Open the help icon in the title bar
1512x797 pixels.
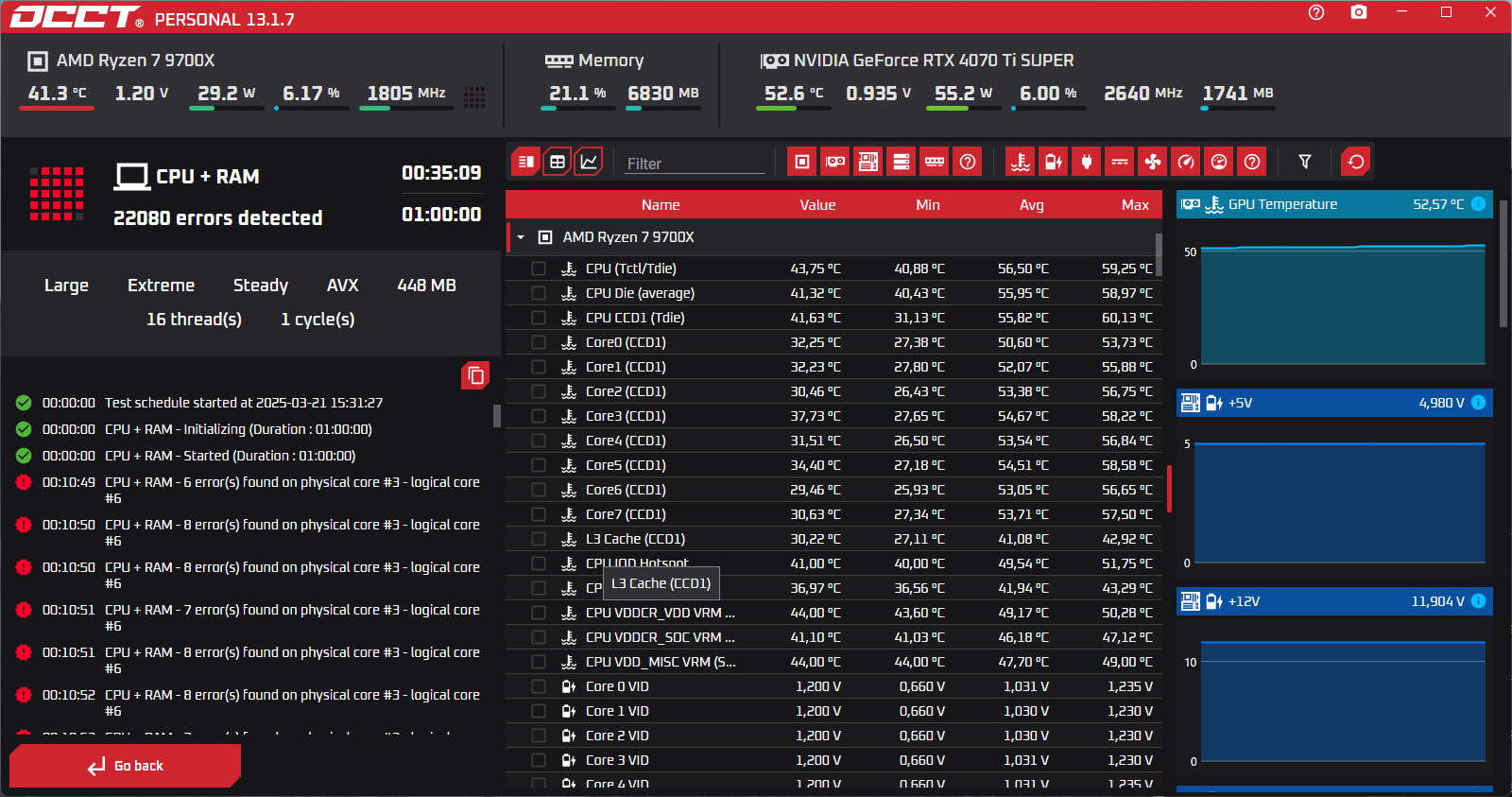(1316, 12)
